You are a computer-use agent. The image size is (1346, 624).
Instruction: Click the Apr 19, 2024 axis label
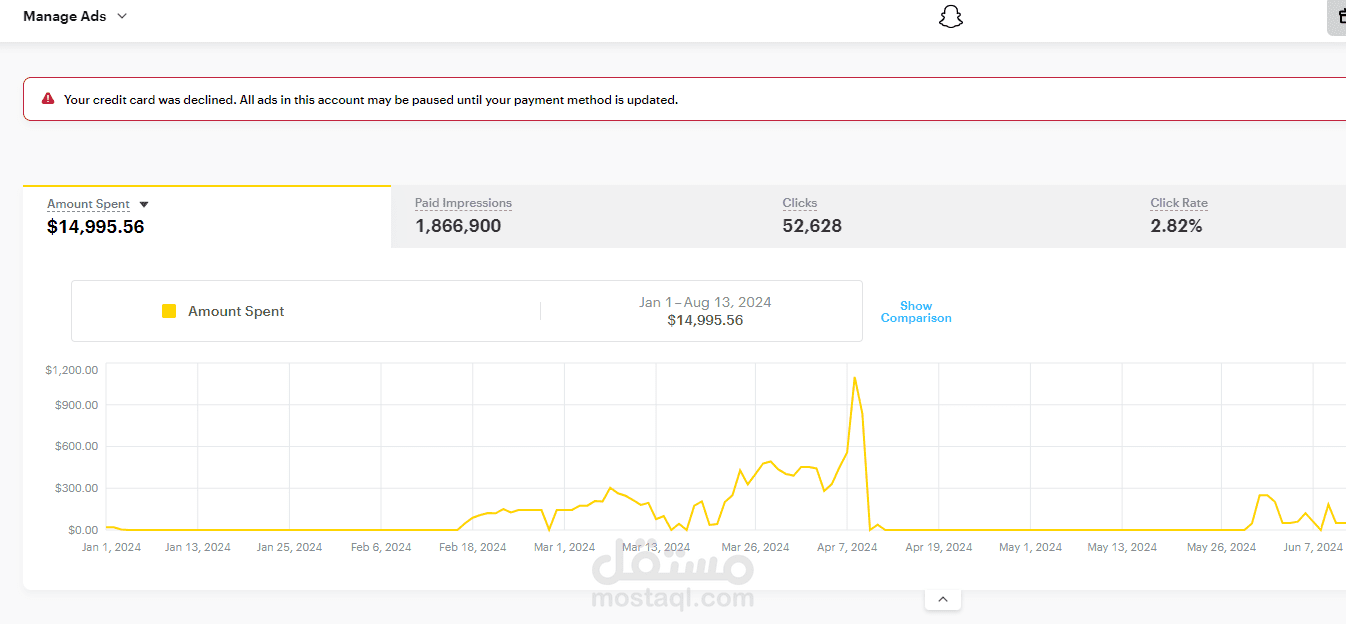(x=939, y=547)
